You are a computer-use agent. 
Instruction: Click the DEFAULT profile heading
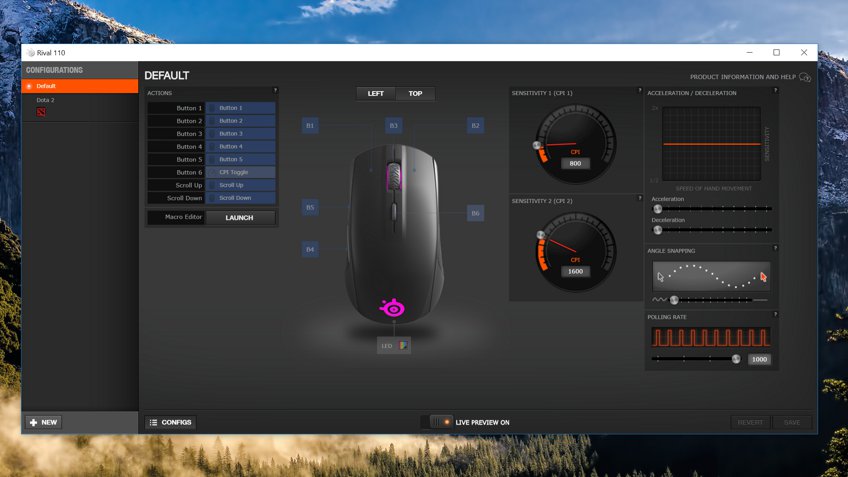(167, 76)
